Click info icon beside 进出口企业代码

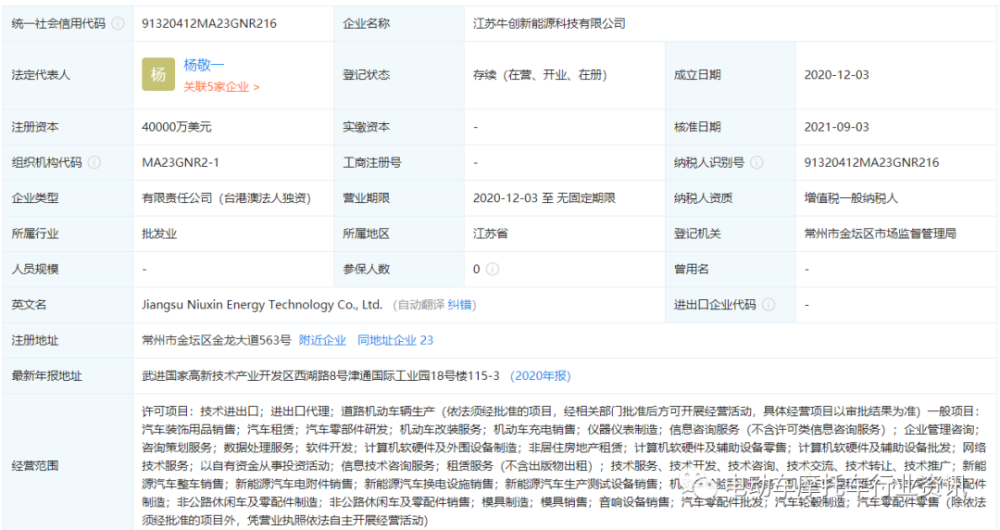[x=768, y=305]
